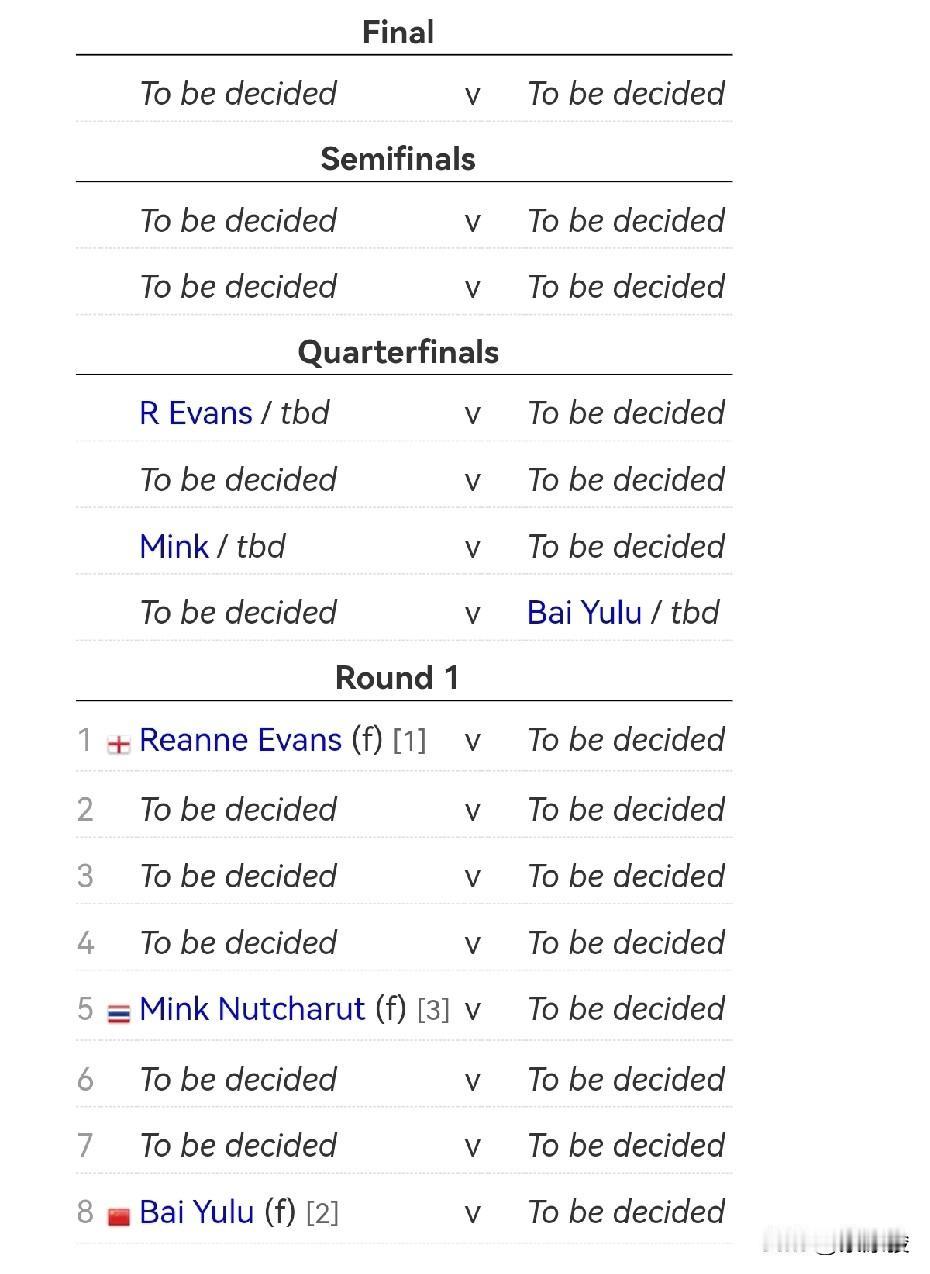This screenshot has height=1274, width=930.
Task: Click seed marker [1] next to Reanne Evans
Action: [x=409, y=741]
